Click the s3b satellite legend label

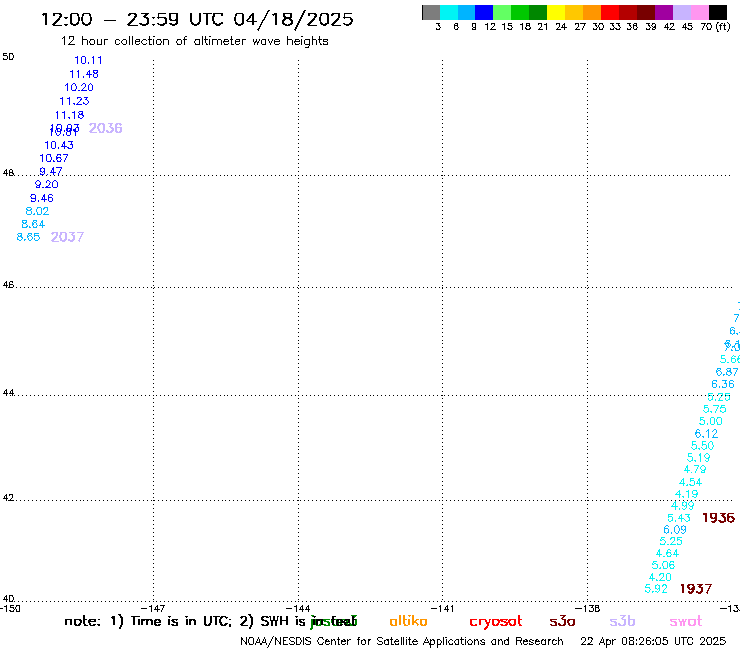622,621
